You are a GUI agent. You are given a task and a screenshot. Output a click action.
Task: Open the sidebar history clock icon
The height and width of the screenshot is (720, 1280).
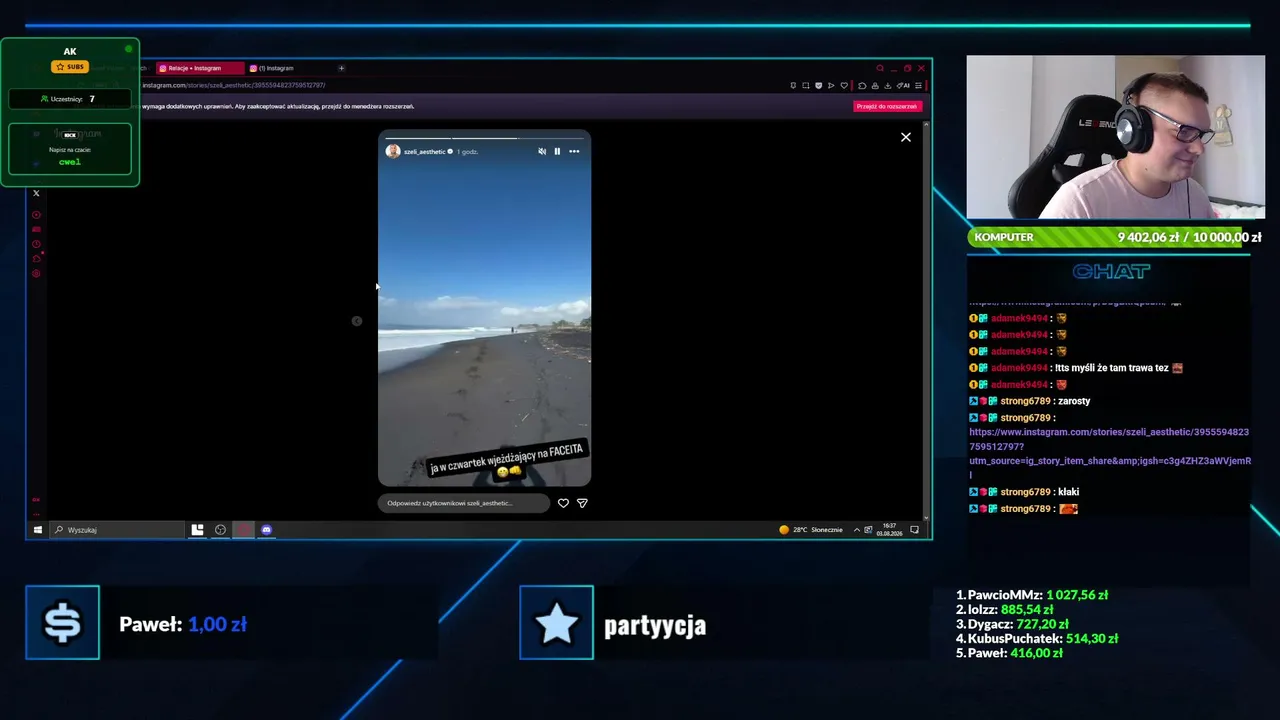[36, 244]
